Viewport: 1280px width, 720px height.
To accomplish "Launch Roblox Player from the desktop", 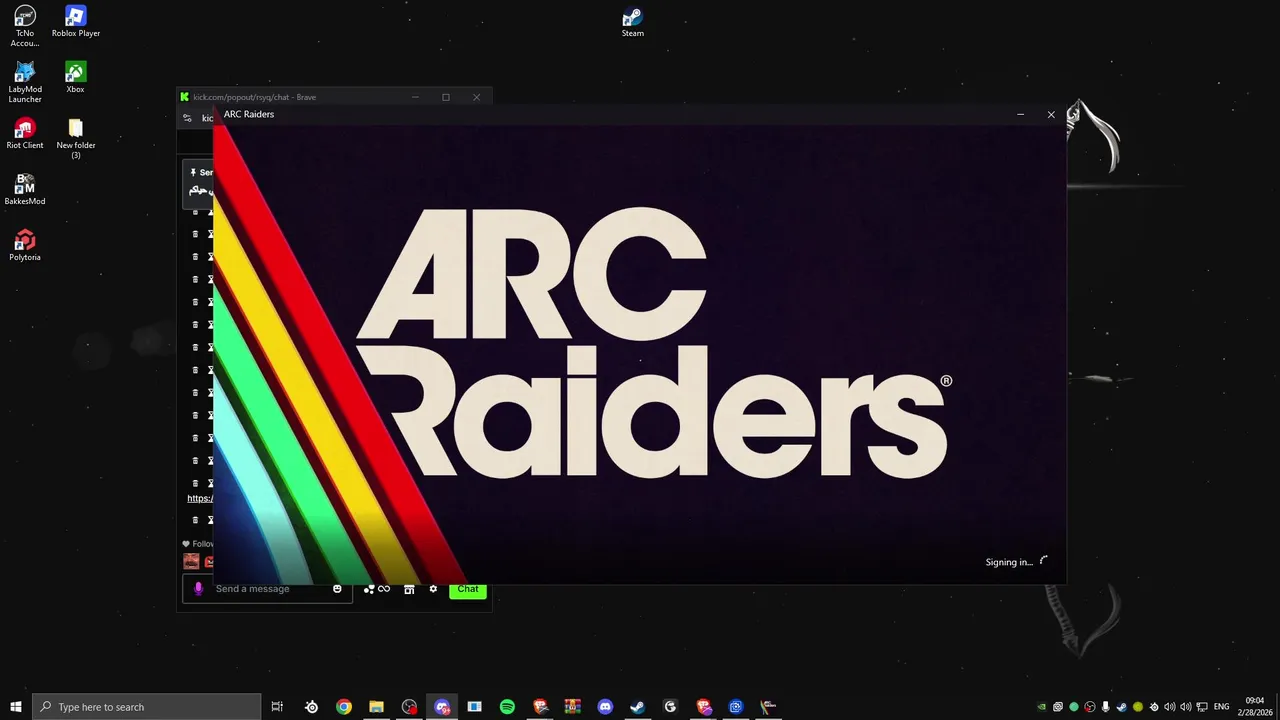I will pos(76,21).
